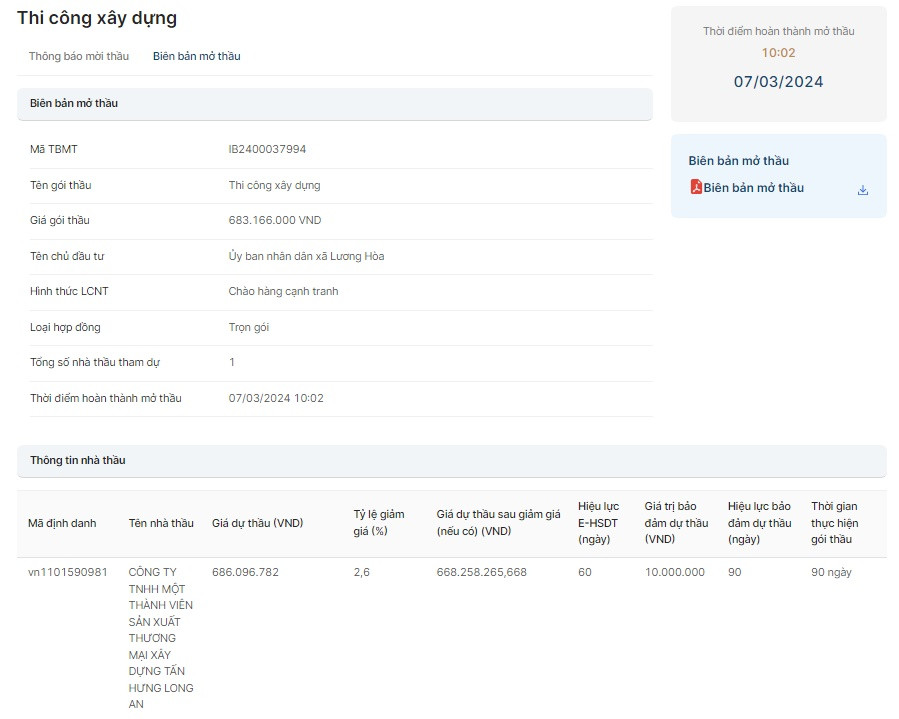The height and width of the screenshot is (719, 899).
Task: Click the Tên nhà thầu column header
Action: point(161,523)
